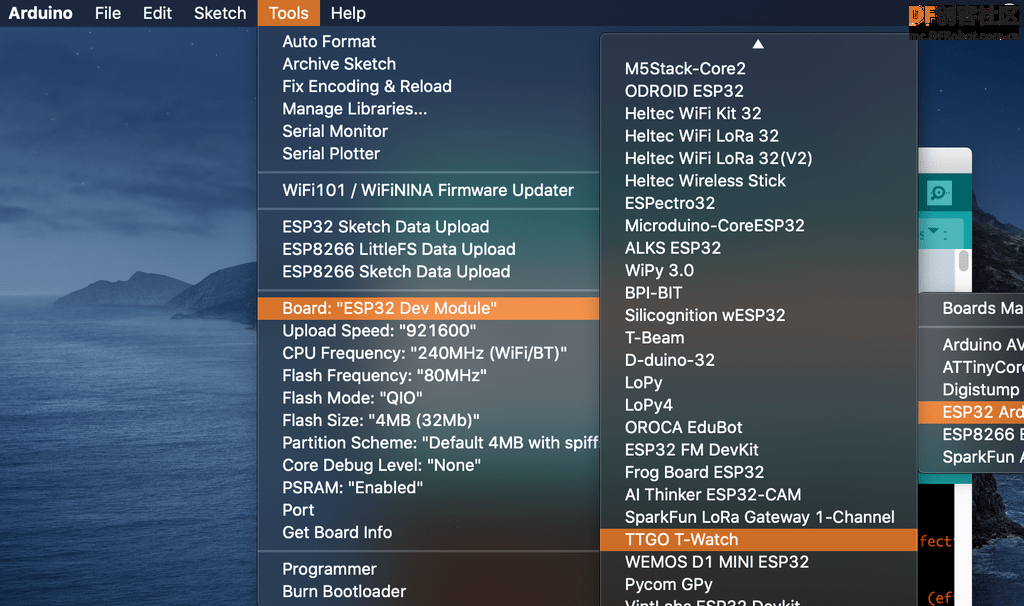1024x606 pixels.
Task: Select the highlighted TTGO T-Watch board
Action: pos(759,539)
